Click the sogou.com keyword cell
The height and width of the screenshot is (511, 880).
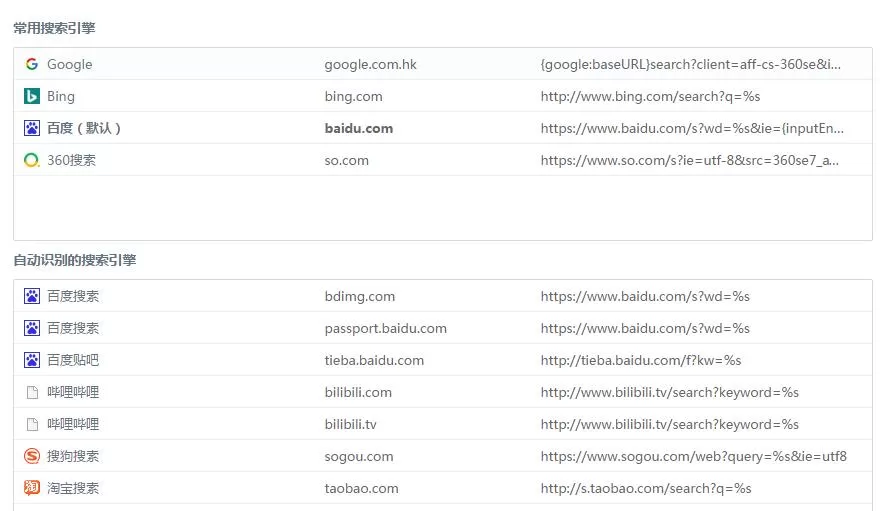359,457
